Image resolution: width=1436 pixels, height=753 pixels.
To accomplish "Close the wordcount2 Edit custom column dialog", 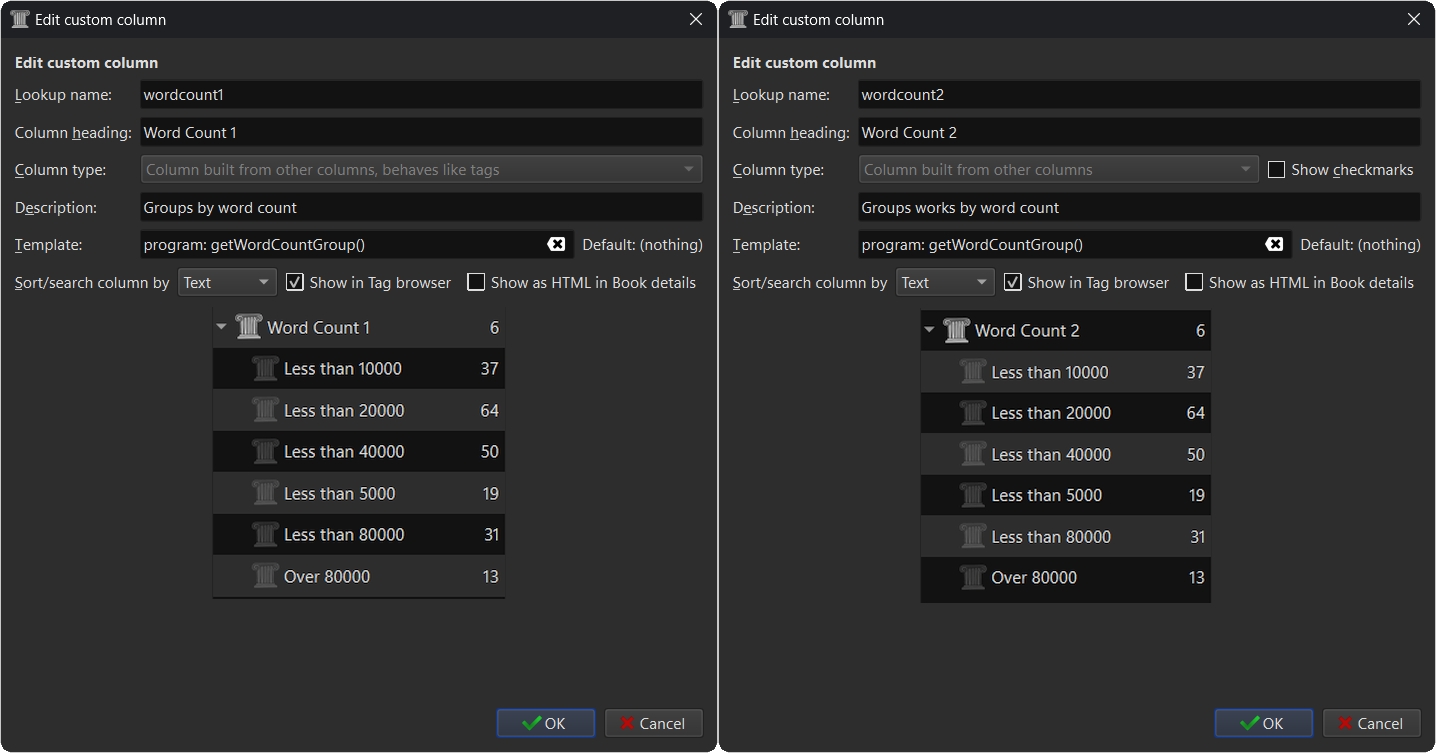I will (1414, 19).
